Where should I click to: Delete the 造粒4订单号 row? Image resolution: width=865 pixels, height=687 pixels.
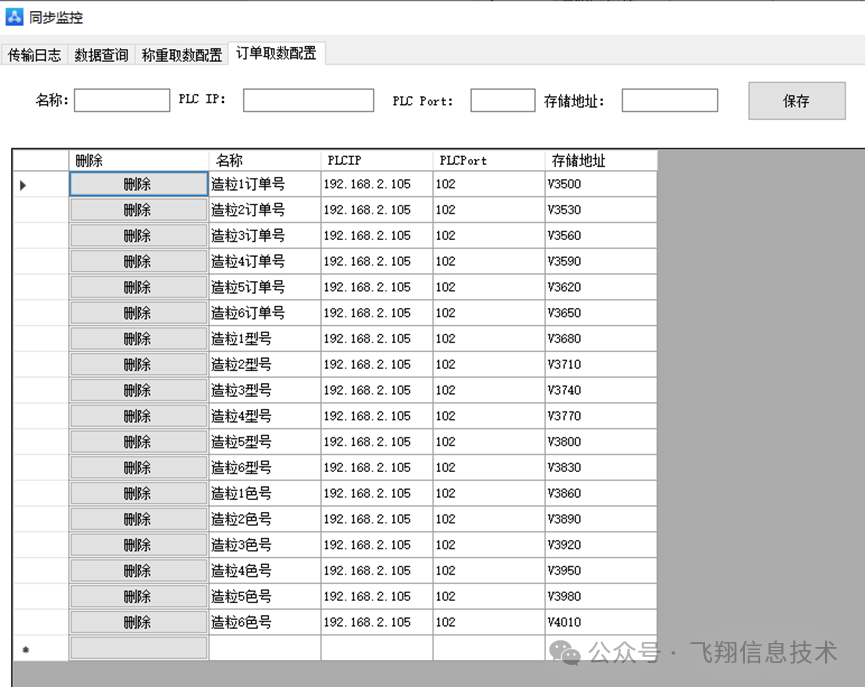(138, 262)
